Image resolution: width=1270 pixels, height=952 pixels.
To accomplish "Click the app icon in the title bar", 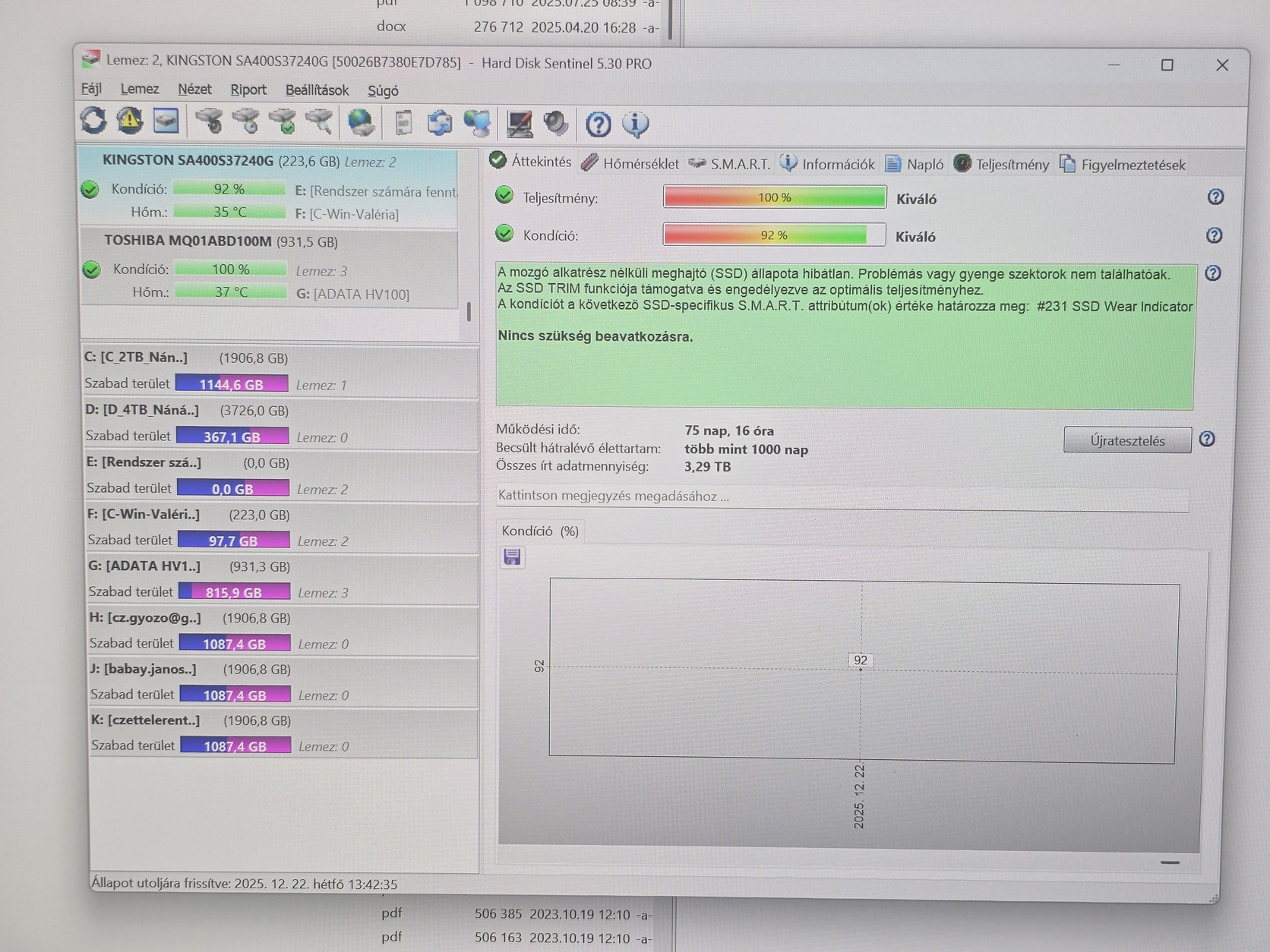I will 92,59.
